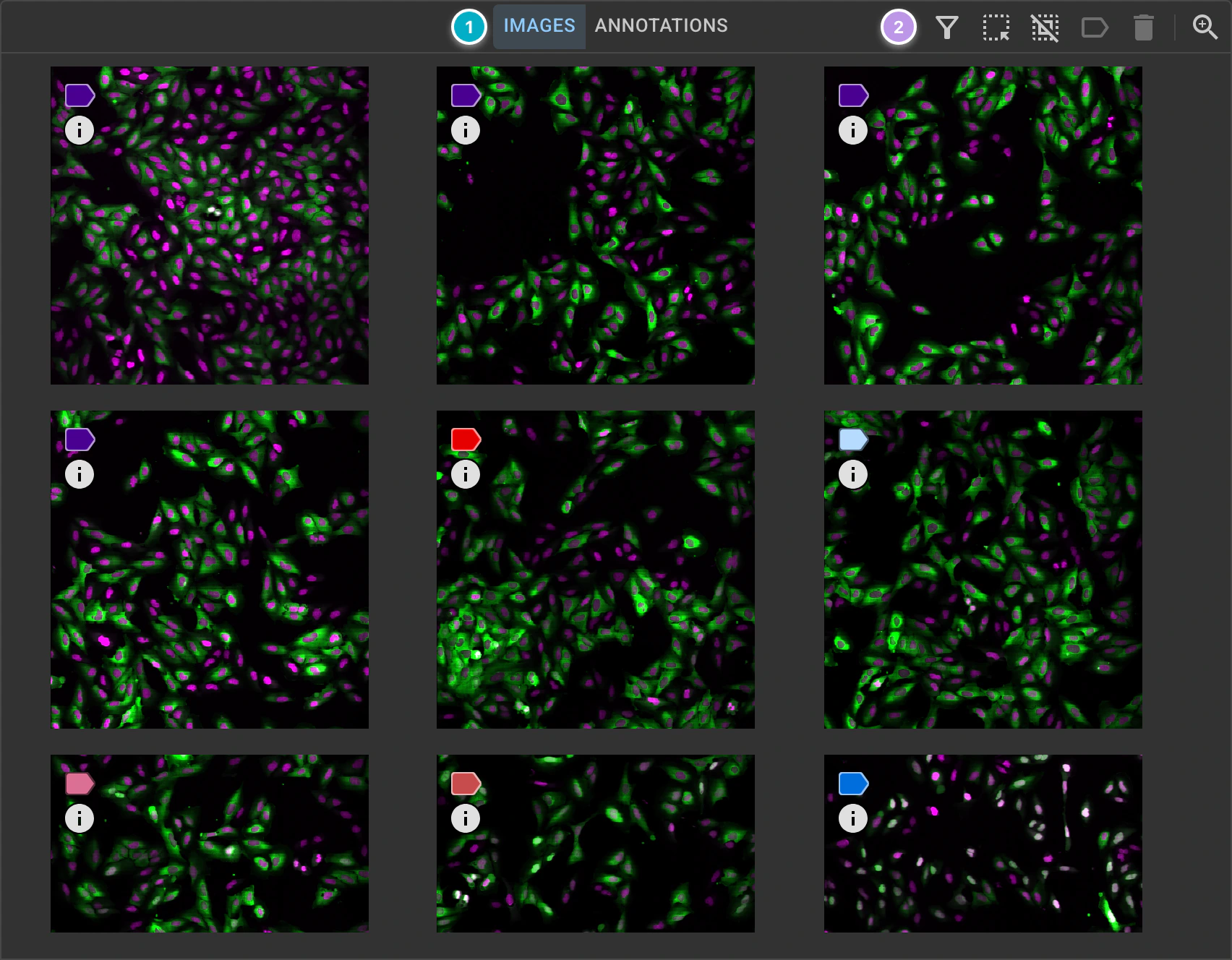Select the red-tagged cell image thumbnail
Viewport: 1232px width, 960px height.
point(596,570)
